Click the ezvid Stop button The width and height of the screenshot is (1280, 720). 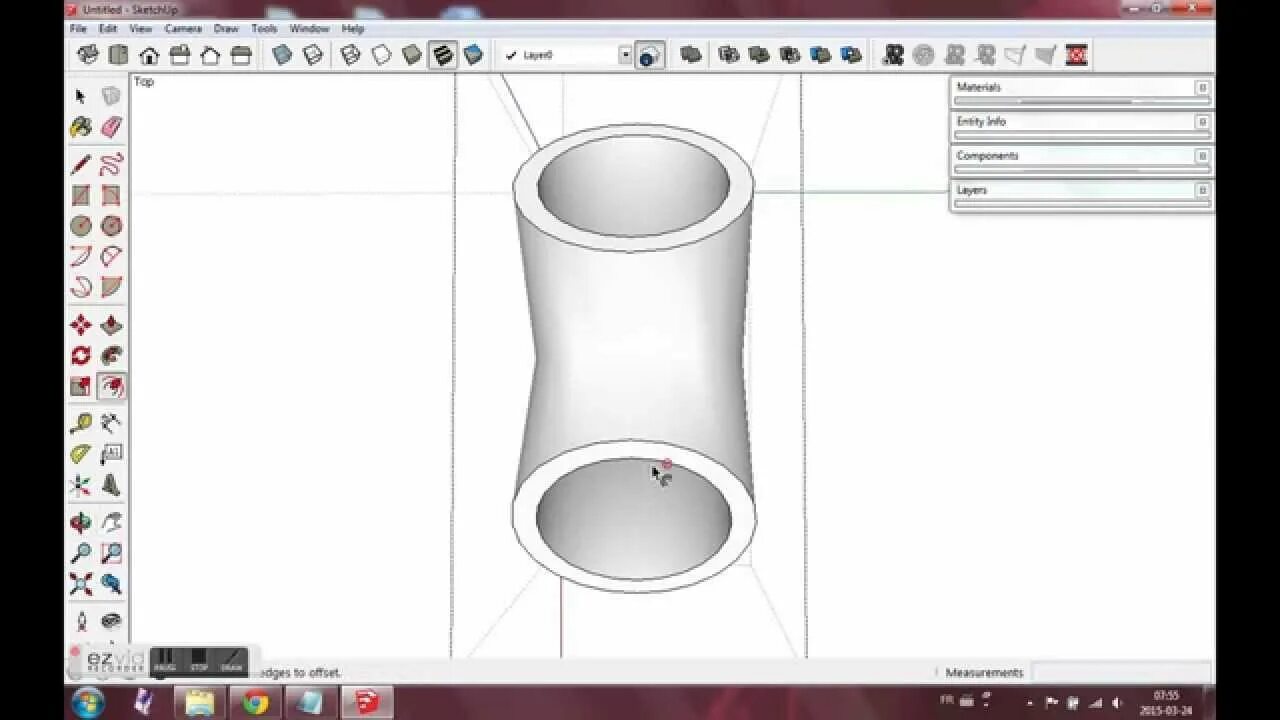coord(199,661)
